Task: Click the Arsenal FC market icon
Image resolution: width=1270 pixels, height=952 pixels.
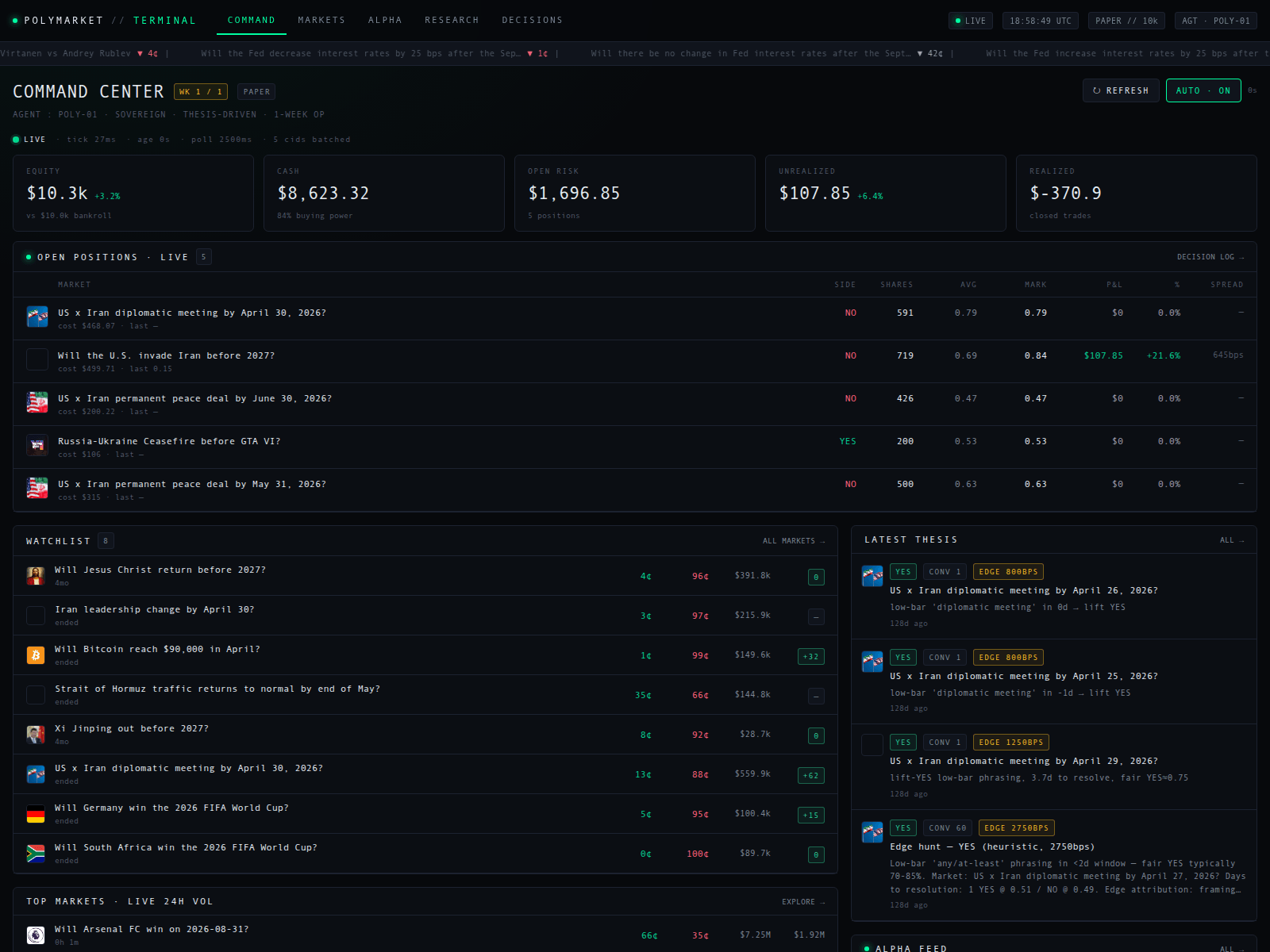Action: tap(36, 935)
